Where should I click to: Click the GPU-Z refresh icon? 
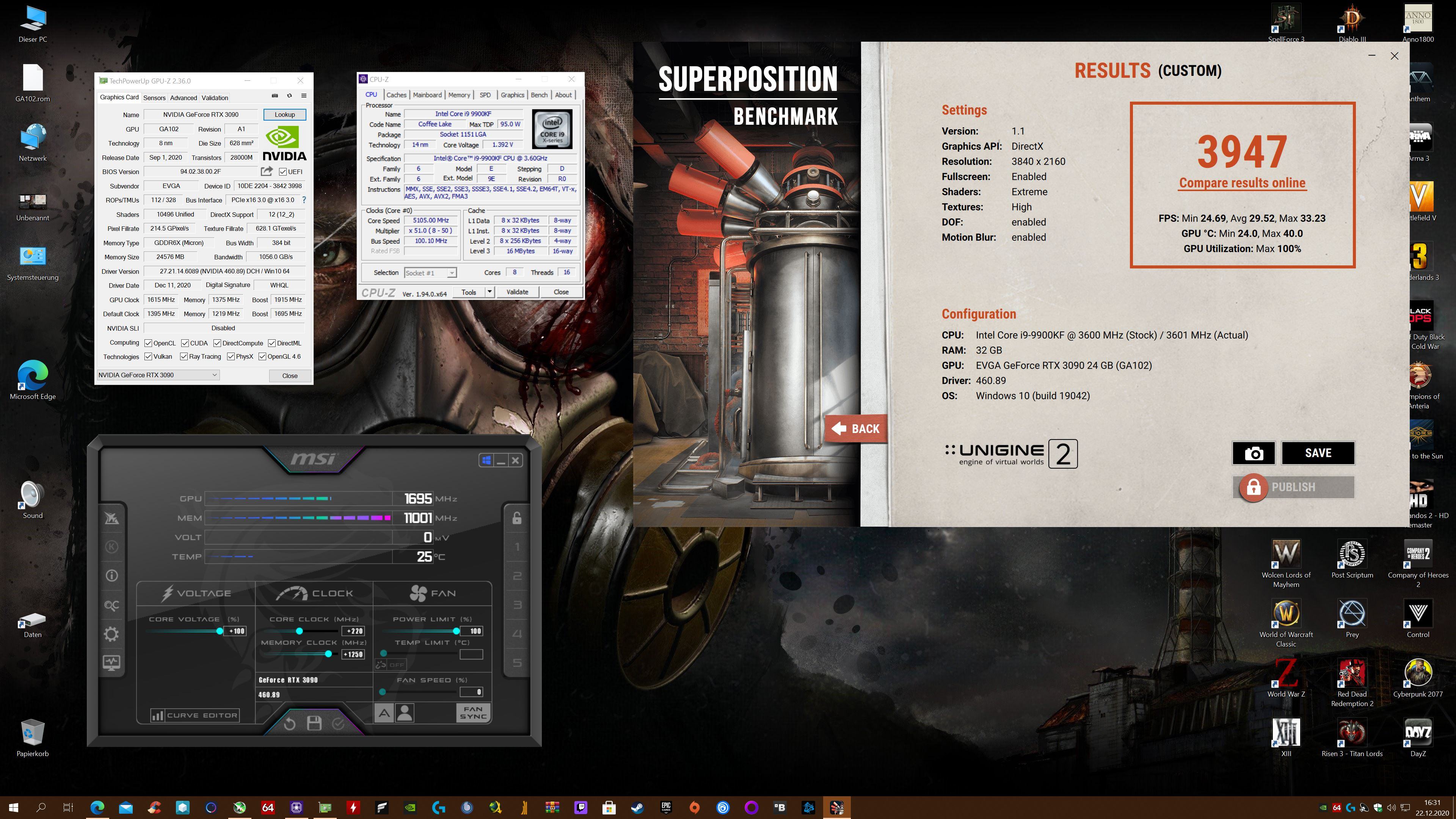[x=289, y=96]
